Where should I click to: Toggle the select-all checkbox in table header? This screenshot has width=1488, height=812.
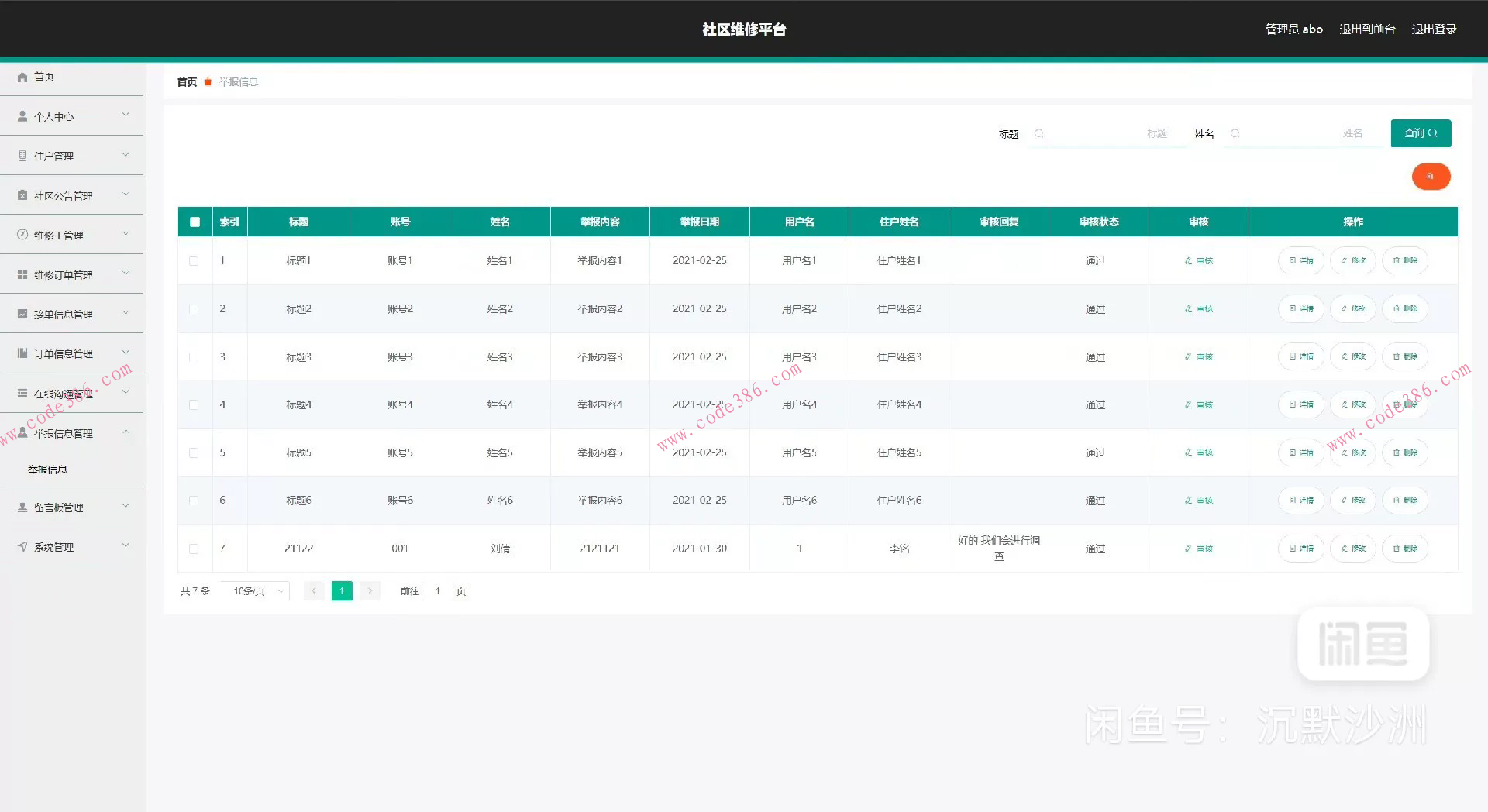tap(195, 222)
